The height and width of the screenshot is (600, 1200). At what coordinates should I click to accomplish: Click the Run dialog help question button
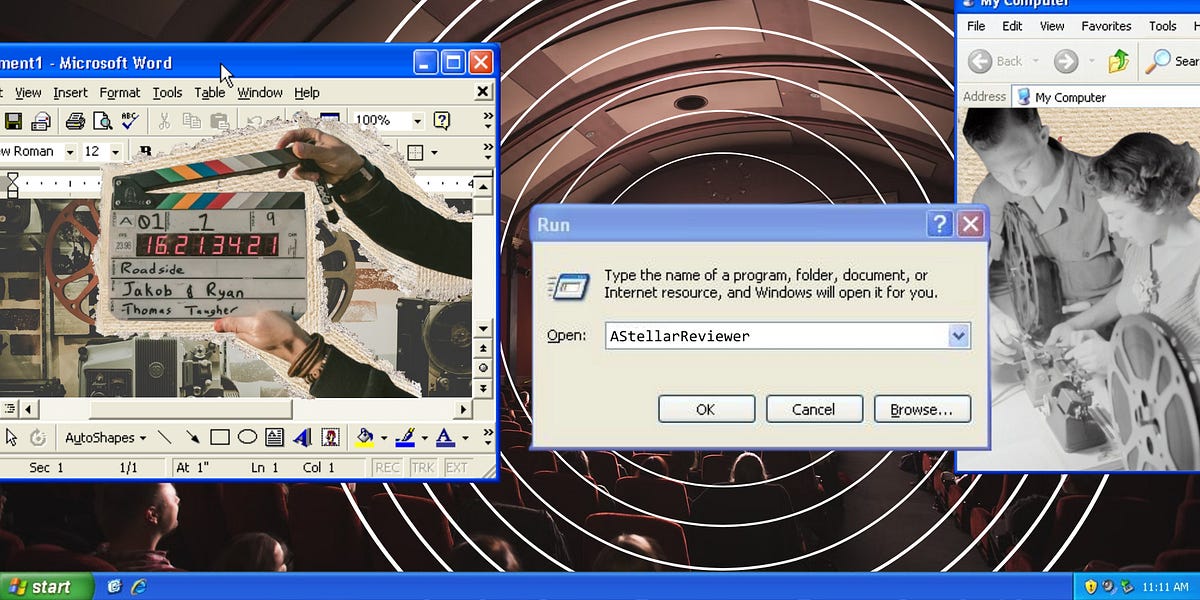(939, 224)
